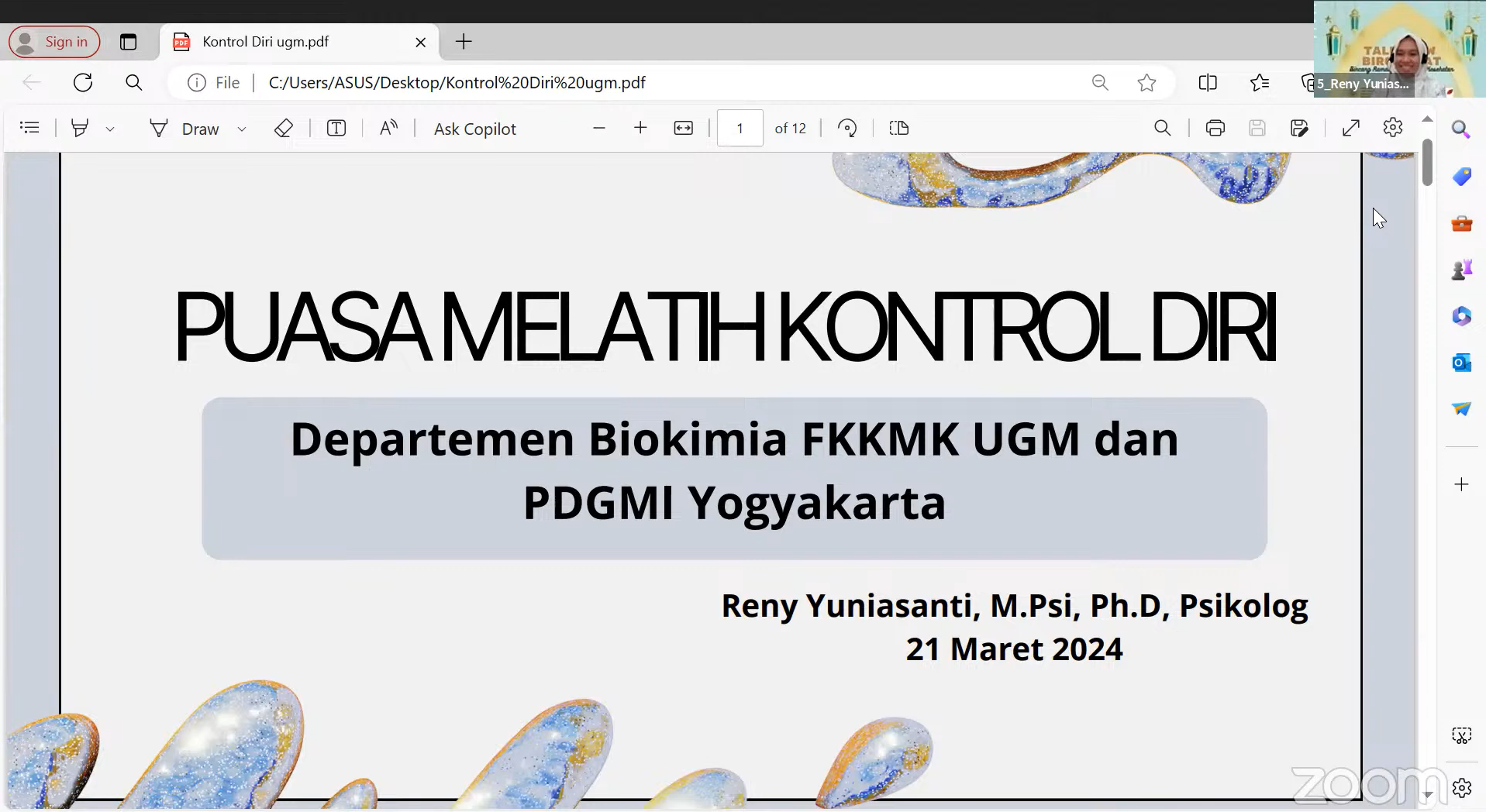Enter full screen PDF view
Viewport: 1486px width, 812px height.
[x=1350, y=128]
